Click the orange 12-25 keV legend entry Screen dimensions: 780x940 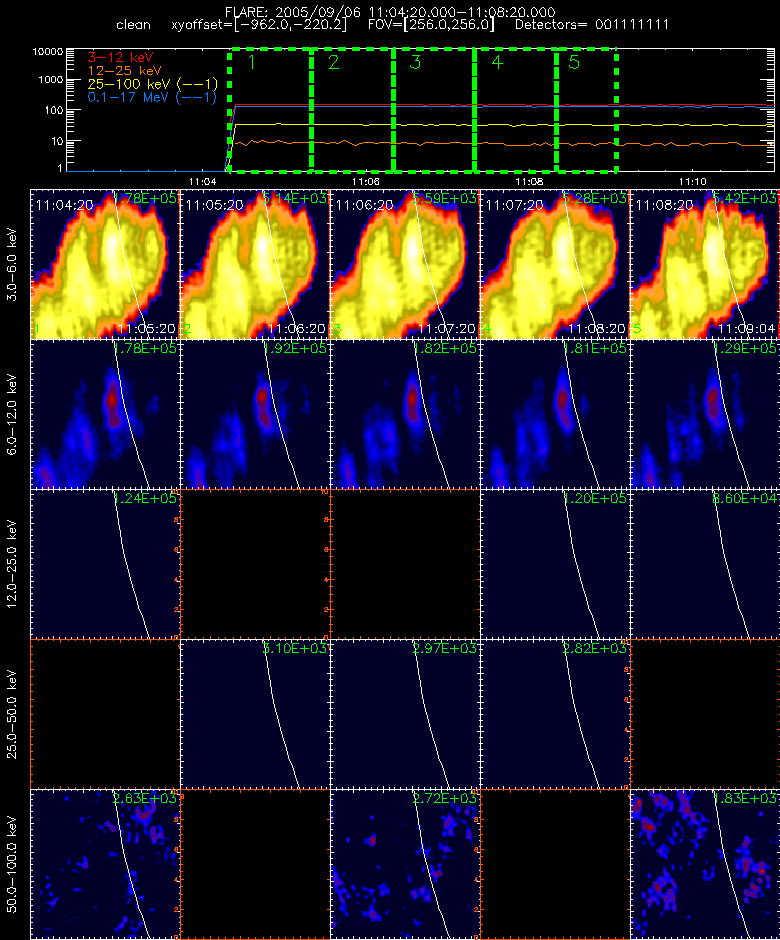(x=124, y=71)
